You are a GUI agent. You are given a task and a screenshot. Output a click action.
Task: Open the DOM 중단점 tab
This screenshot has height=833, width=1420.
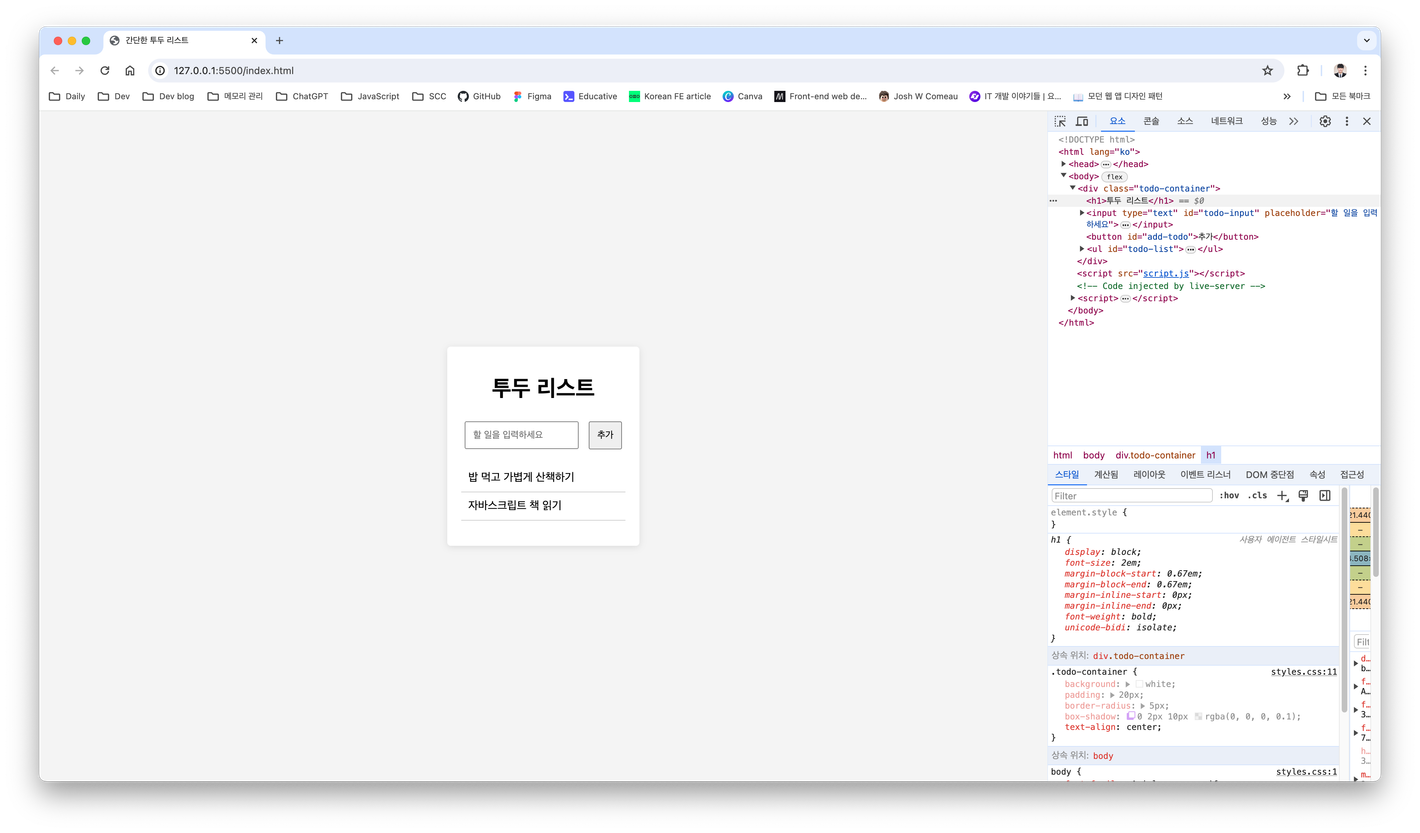coord(1270,475)
